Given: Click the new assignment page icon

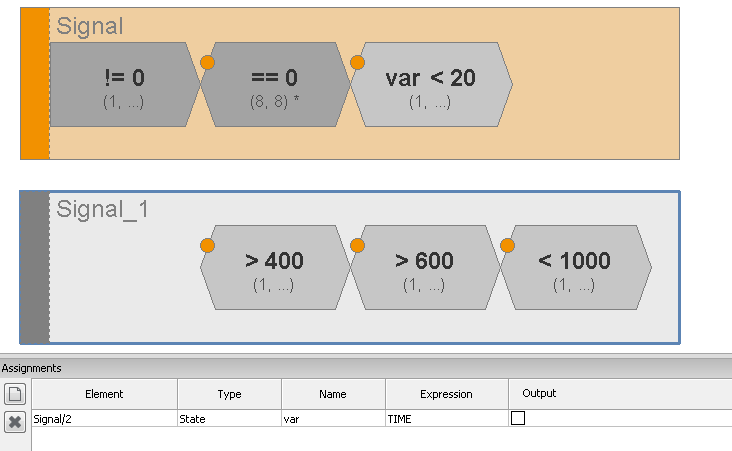Looking at the screenshot, I should tap(15, 394).
